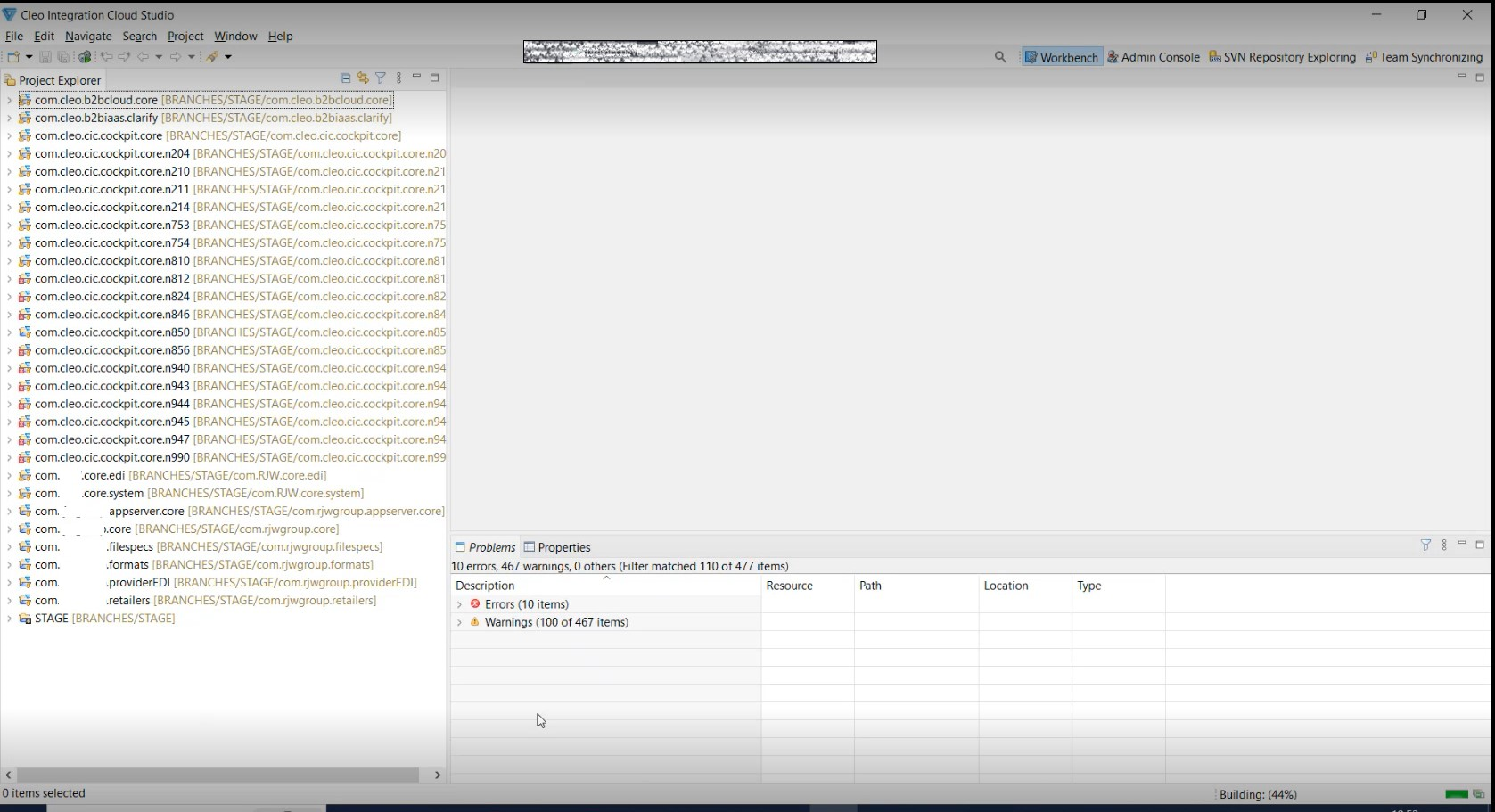Minimize the Project Explorer panel
The image size is (1495, 812).
(416, 78)
